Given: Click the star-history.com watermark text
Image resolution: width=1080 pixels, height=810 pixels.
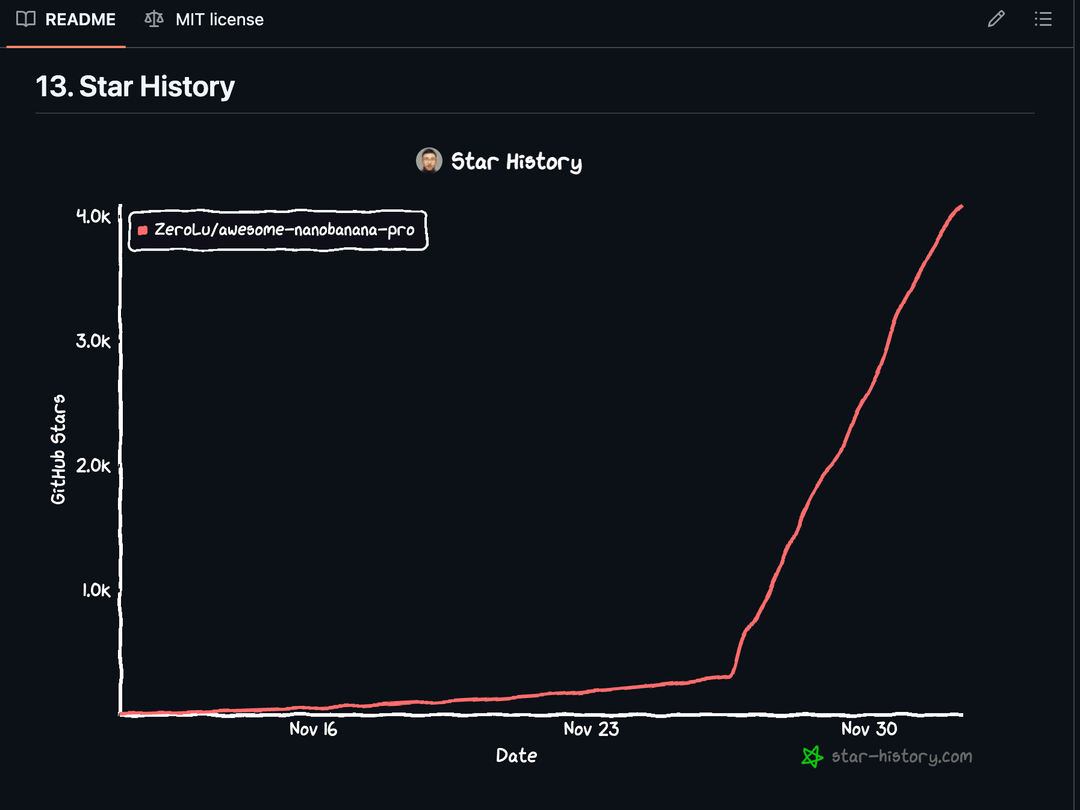Looking at the screenshot, I should [901, 756].
